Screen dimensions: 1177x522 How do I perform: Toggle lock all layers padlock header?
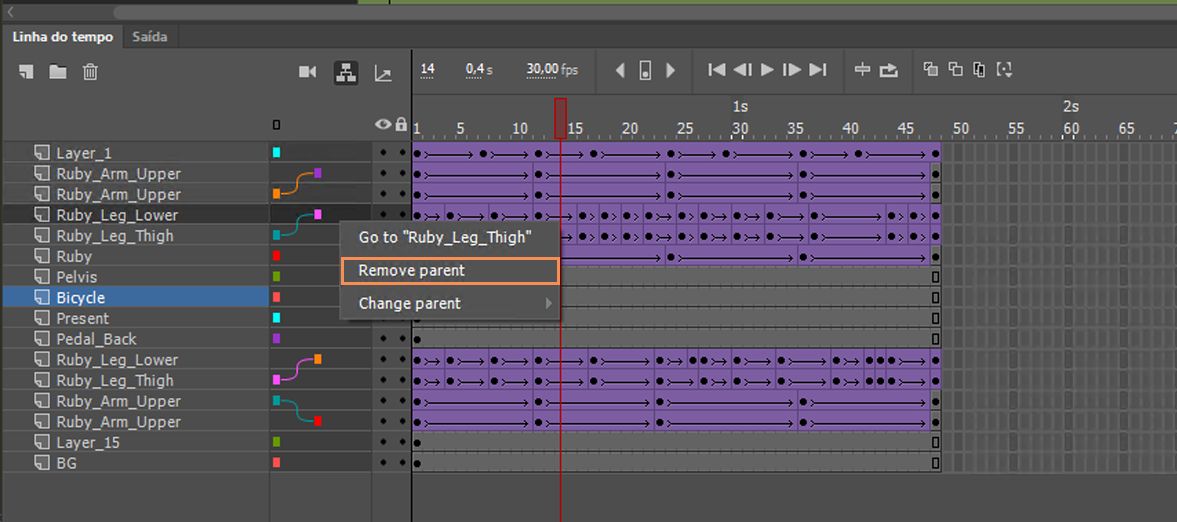[402, 125]
